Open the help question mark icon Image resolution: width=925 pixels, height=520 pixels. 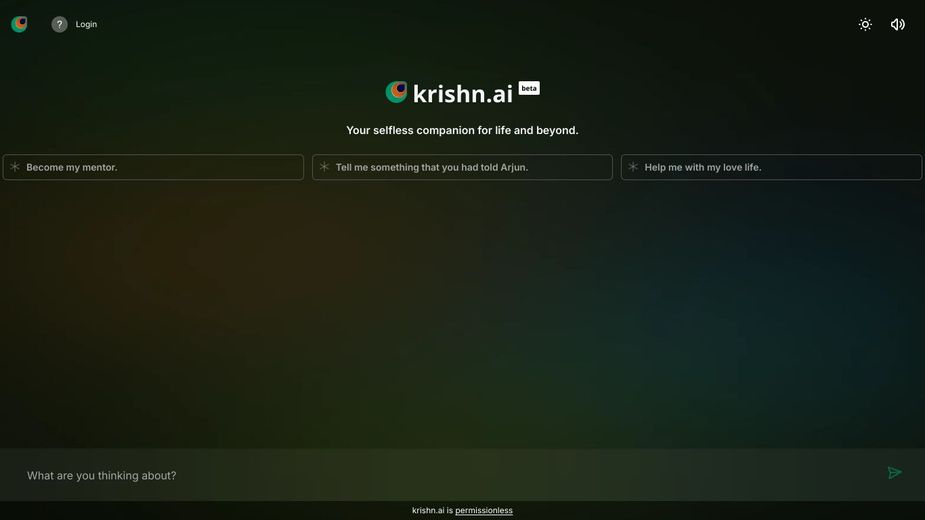point(60,24)
